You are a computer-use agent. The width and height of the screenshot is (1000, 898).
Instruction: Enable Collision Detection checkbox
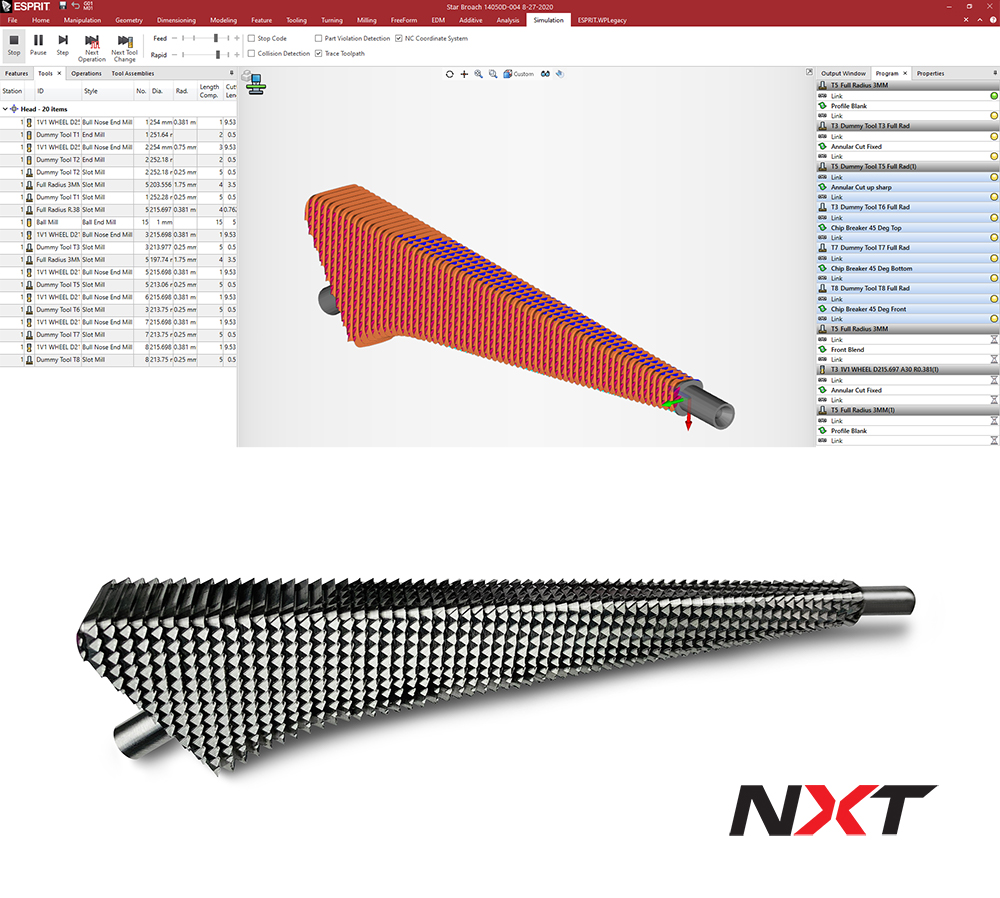pos(251,54)
